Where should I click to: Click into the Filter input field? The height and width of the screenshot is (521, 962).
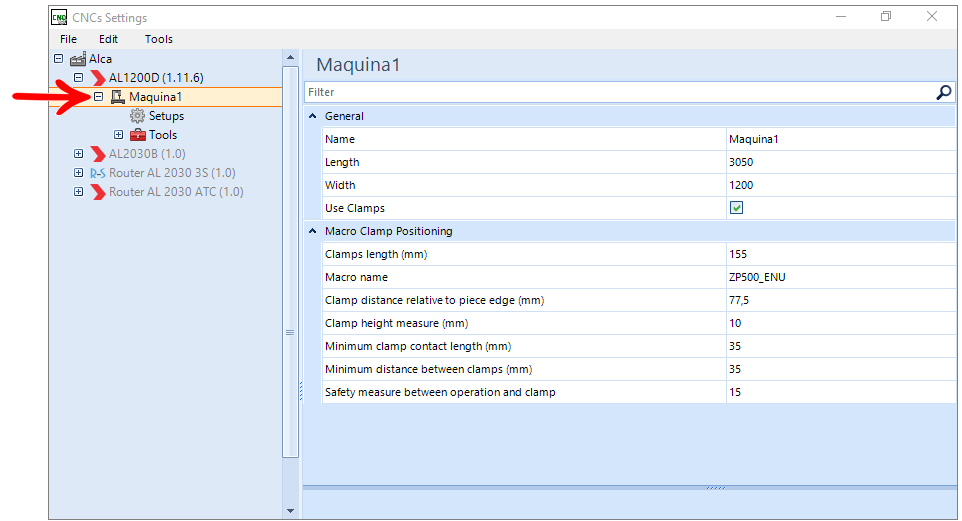[620, 92]
